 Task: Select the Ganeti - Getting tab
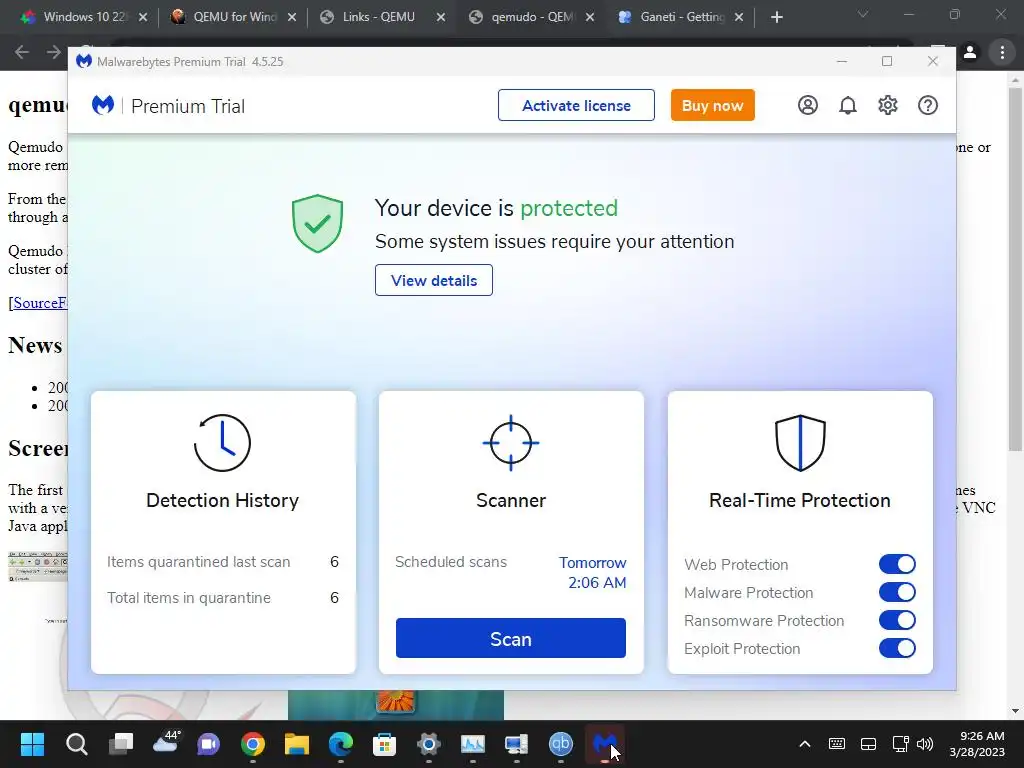682,17
